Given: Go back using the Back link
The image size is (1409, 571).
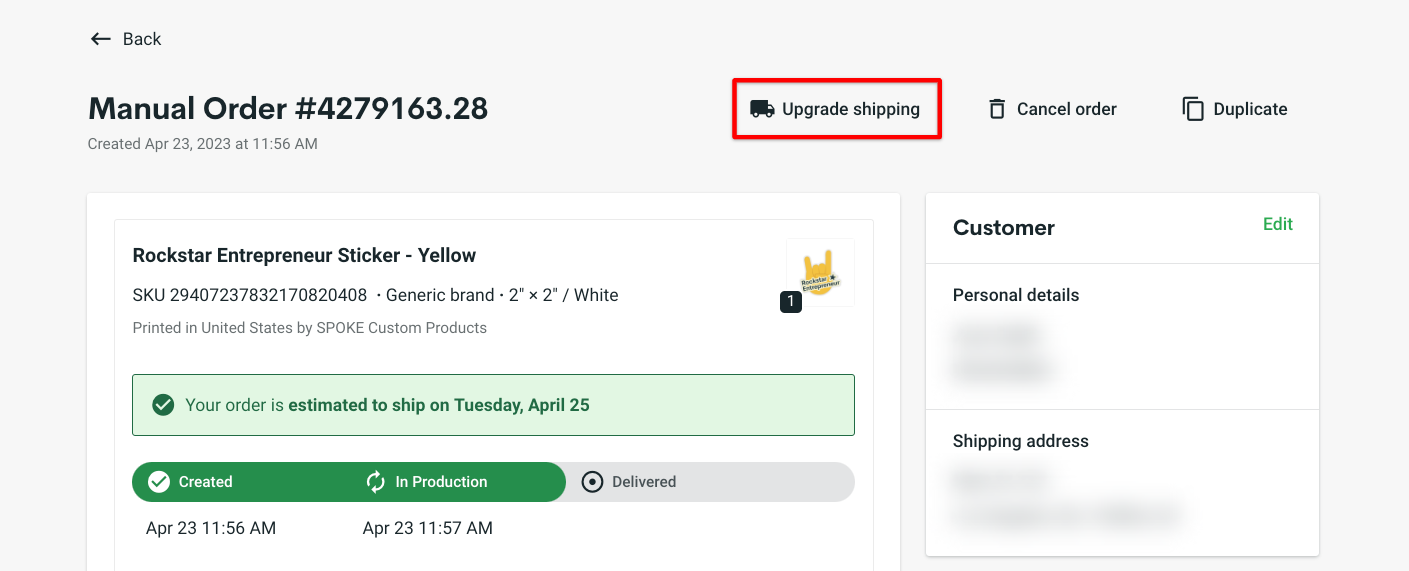Looking at the screenshot, I should (126, 39).
